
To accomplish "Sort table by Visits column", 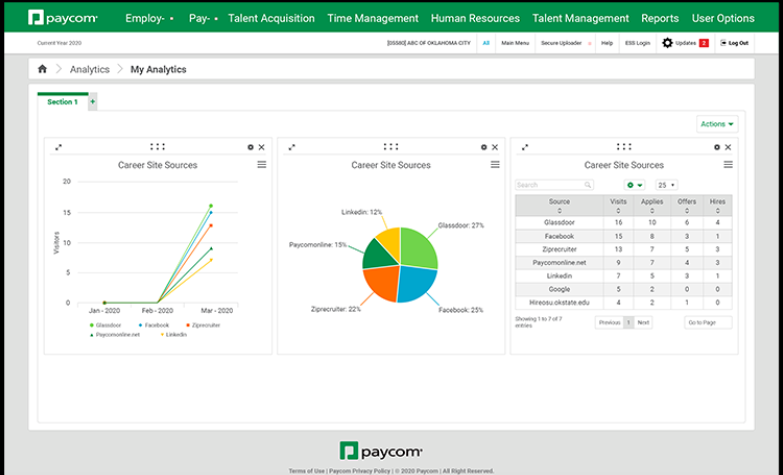I will tap(618, 205).
